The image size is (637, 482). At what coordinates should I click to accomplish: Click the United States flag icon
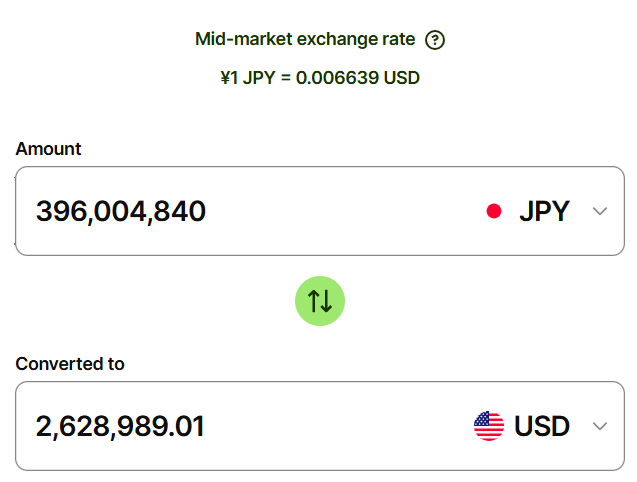click(x=489, y=426)
